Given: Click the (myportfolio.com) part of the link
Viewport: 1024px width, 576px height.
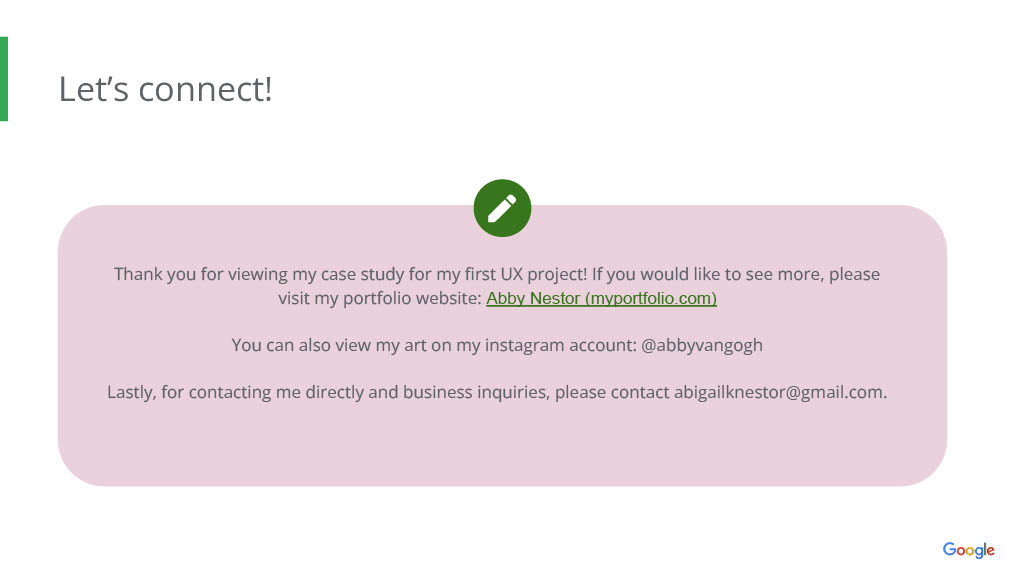Looking at the screenshot, I should click(650, 298).
